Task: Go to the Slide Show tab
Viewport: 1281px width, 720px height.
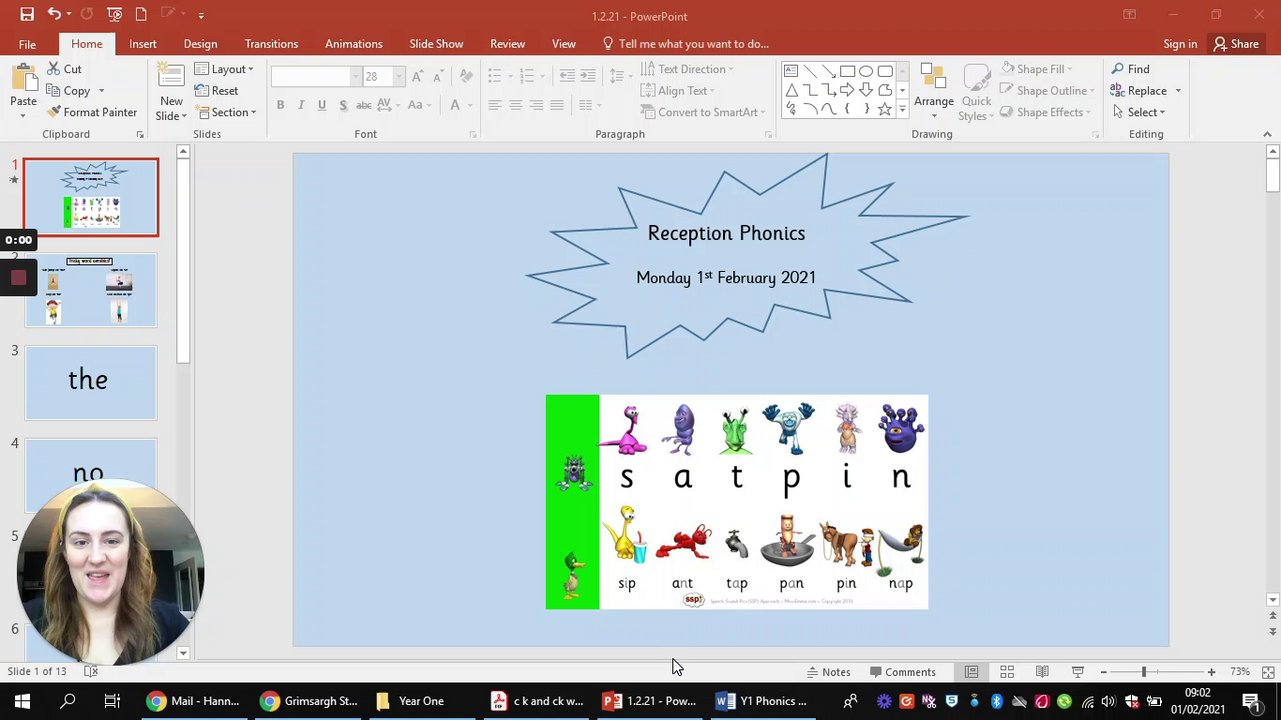Action: tap(436, 44)
